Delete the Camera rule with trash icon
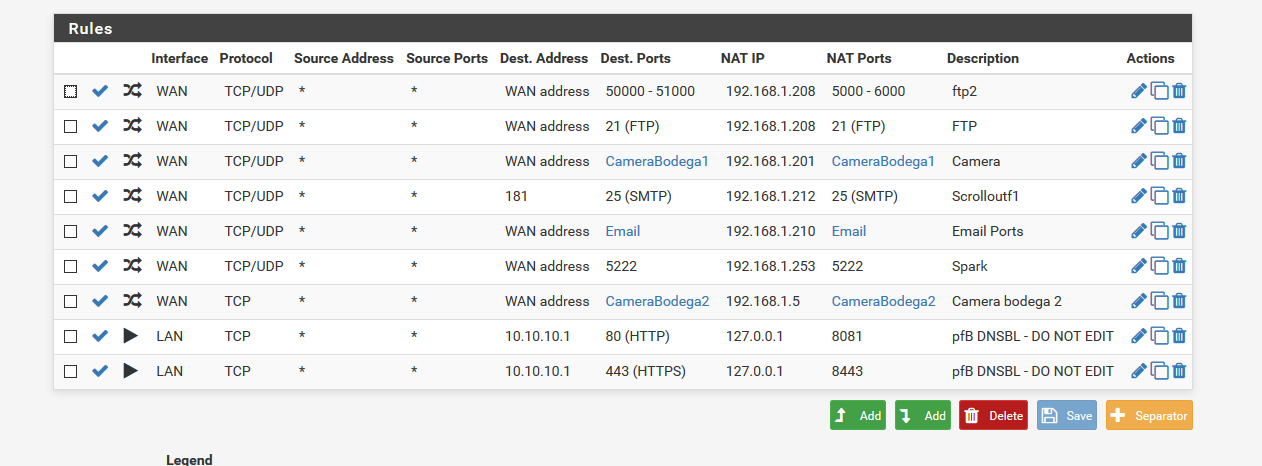Screen dimensions: 1262x466 tap(1179, 161)
